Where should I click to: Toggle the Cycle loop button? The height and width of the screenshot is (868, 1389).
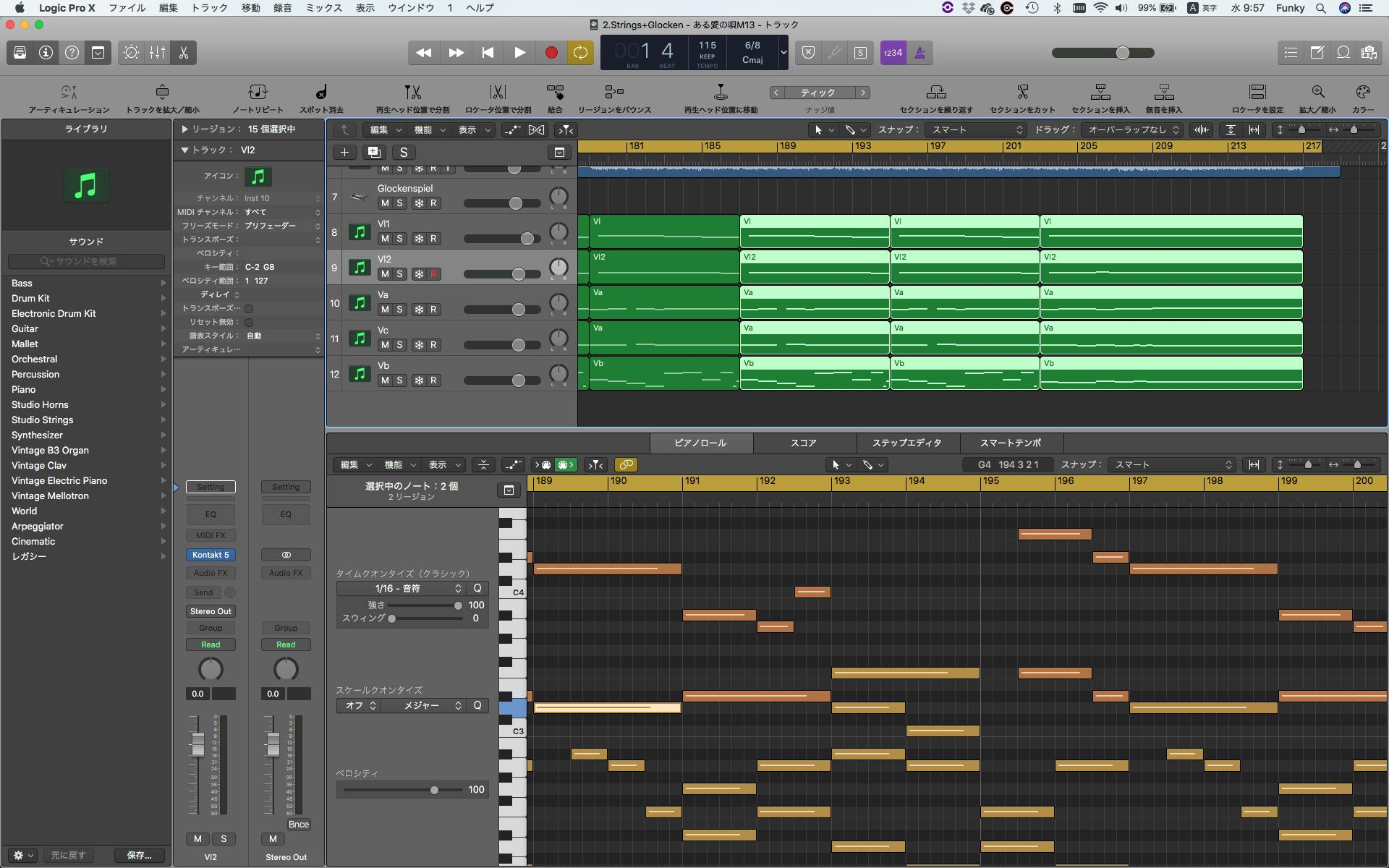tap(580, 53)
